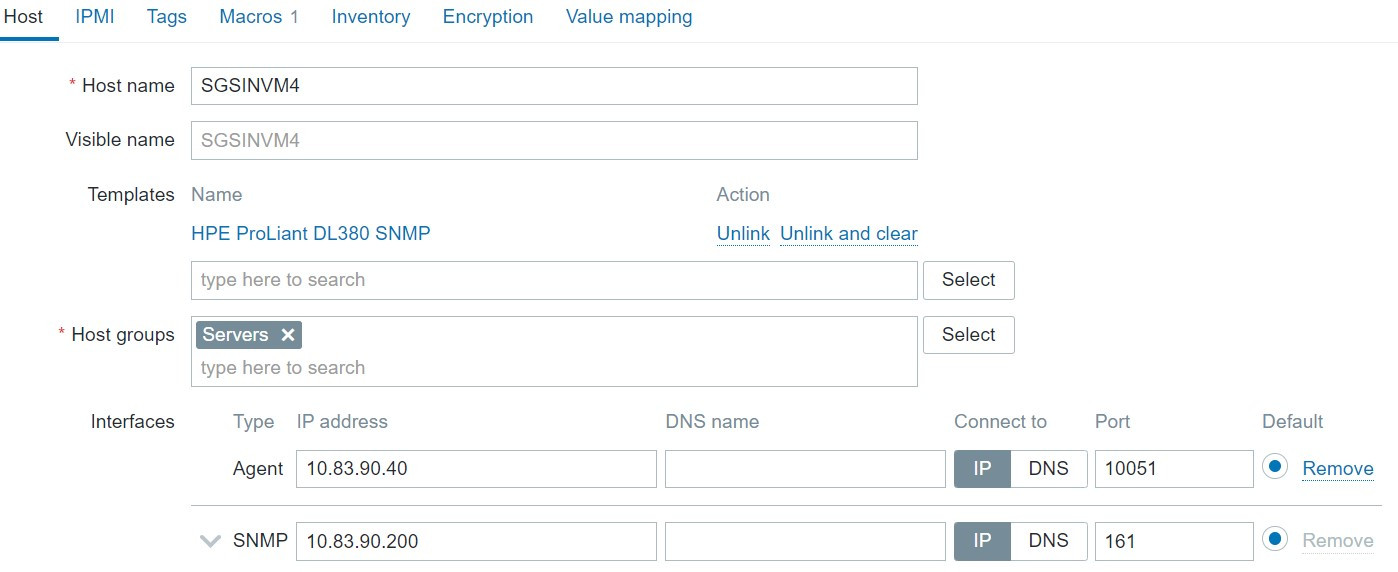Open the Inventory tab
The height and width of the screenshot is (572, 1398).
[371, 17]
